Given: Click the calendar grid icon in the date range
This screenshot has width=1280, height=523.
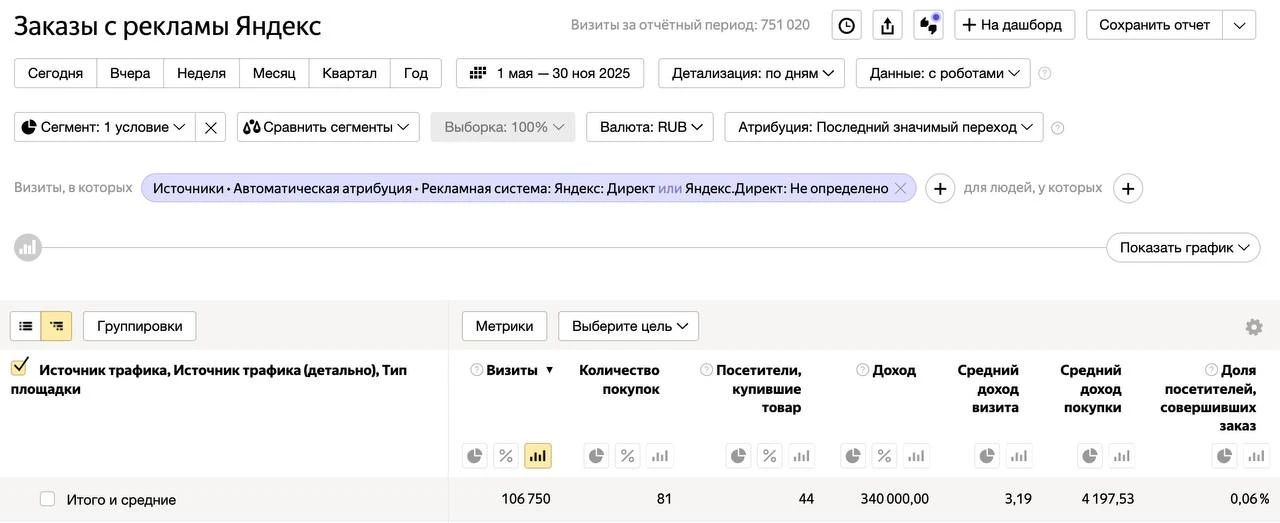Looking at the screenshot, I should point(478,73).
